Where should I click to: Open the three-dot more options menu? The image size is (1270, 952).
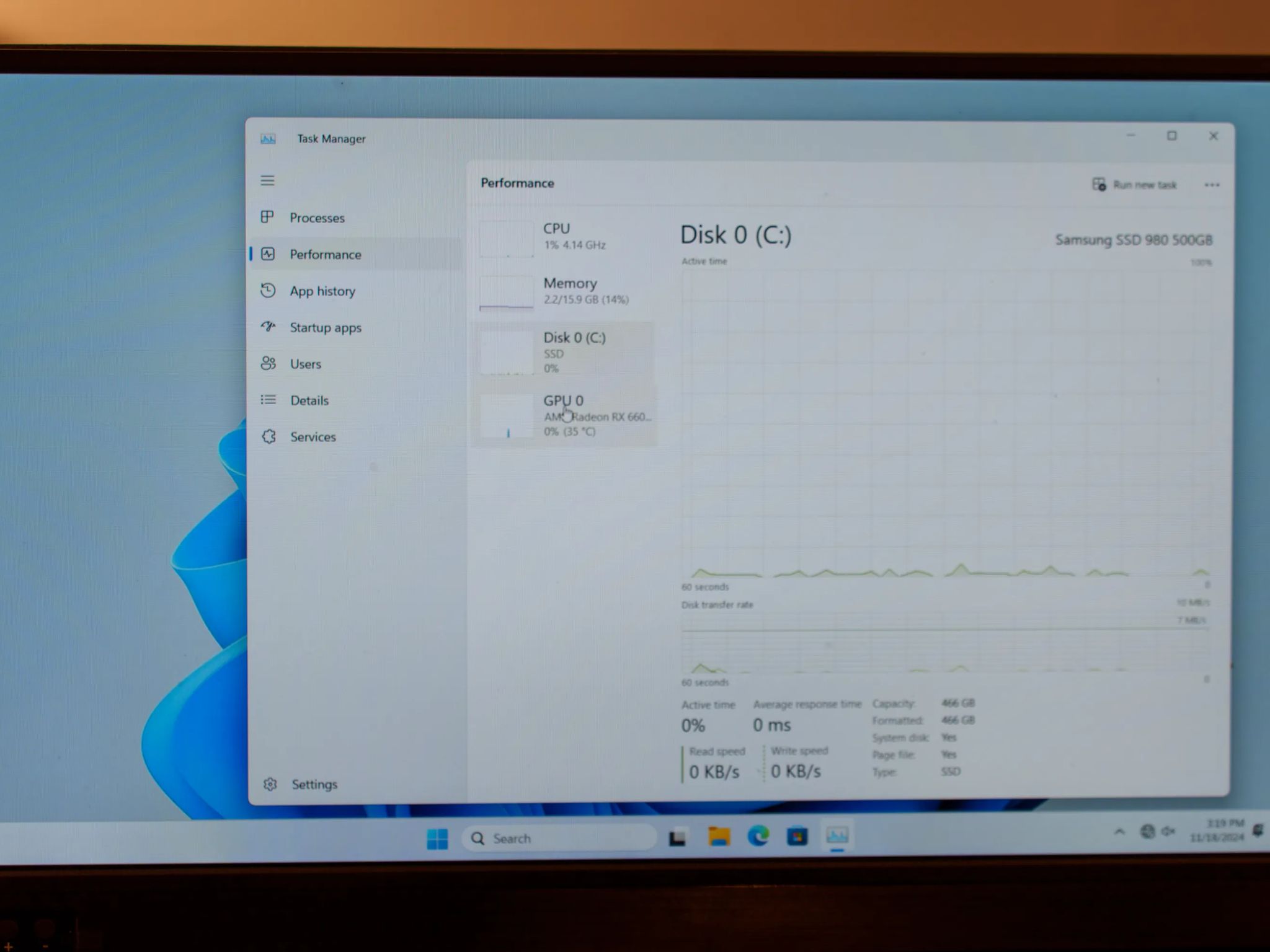point(1212,185)
